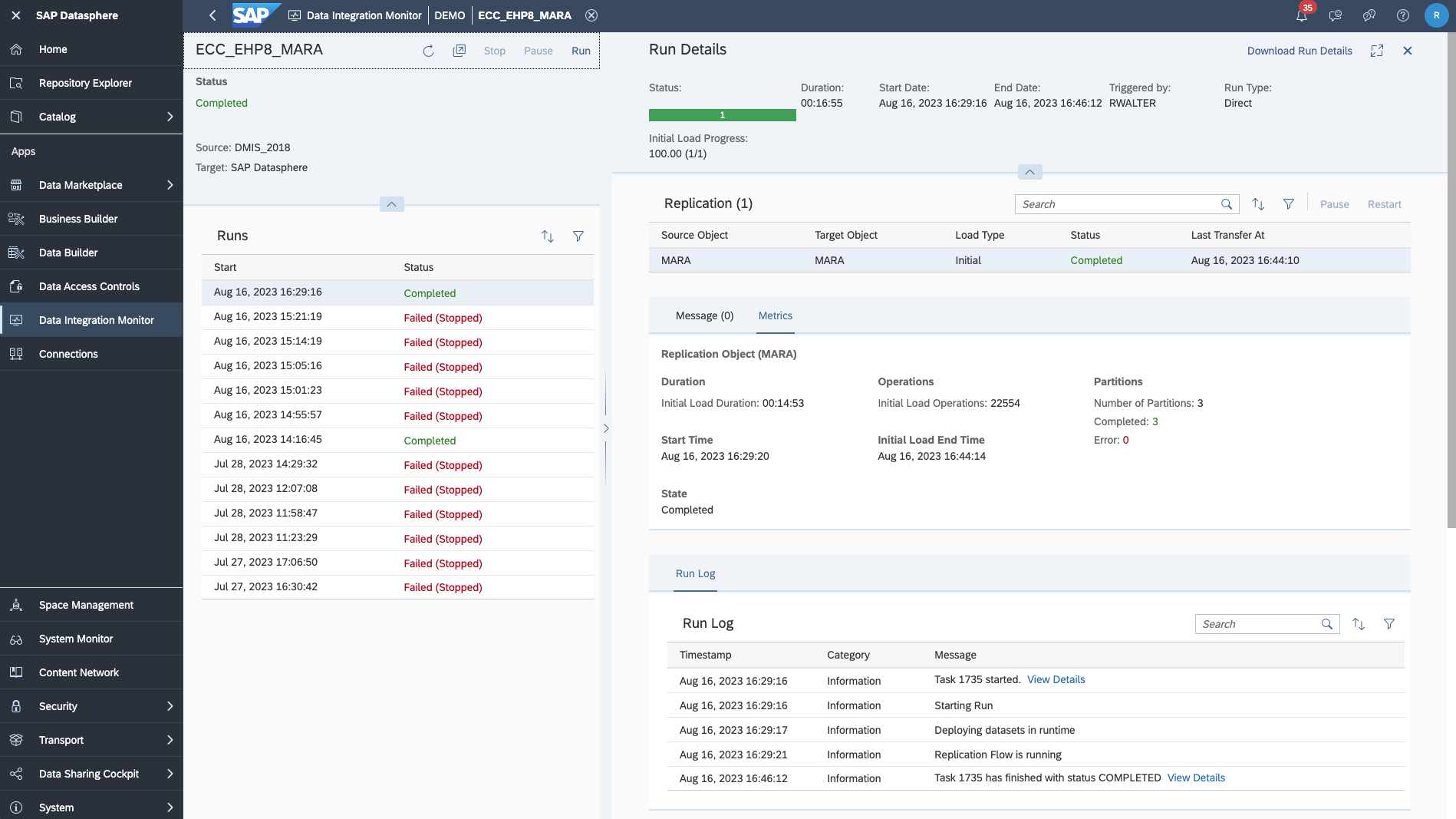This screenshot has height=819, width=1456.
Task: Switch to the Message (0) tab
Action: [704, 315]
